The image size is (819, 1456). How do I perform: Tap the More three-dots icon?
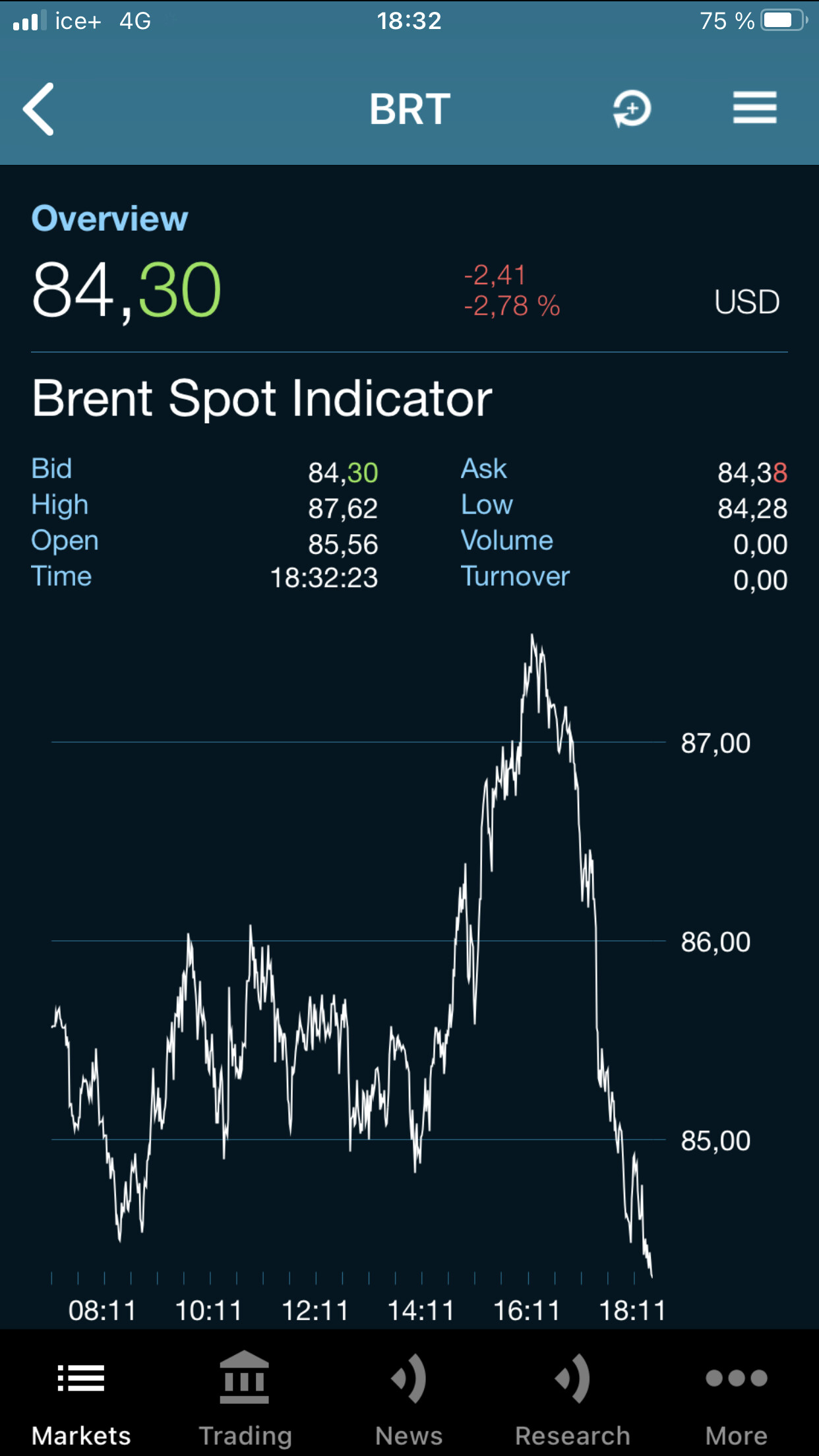click(736, 1378)
